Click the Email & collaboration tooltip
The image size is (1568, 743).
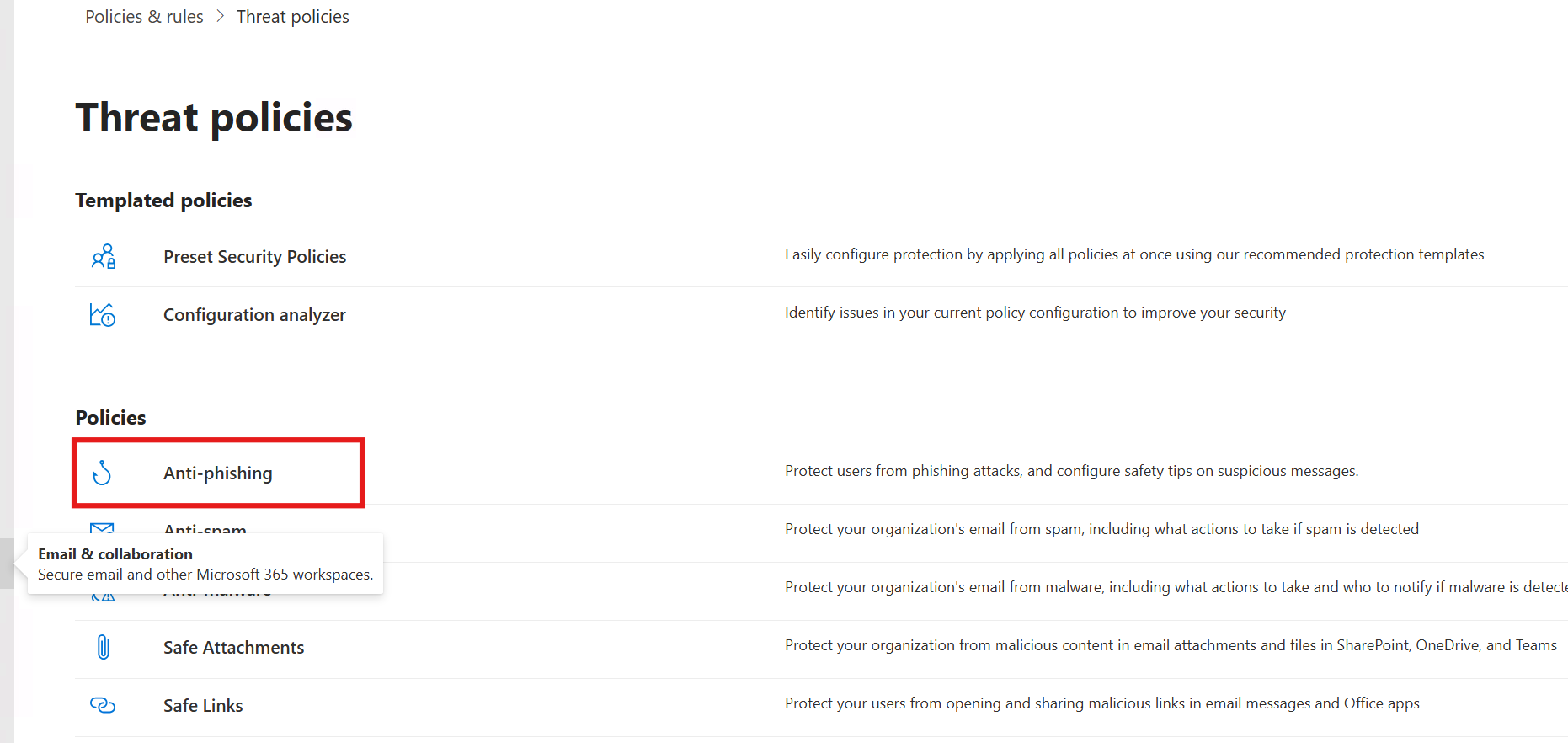(205, 564)
